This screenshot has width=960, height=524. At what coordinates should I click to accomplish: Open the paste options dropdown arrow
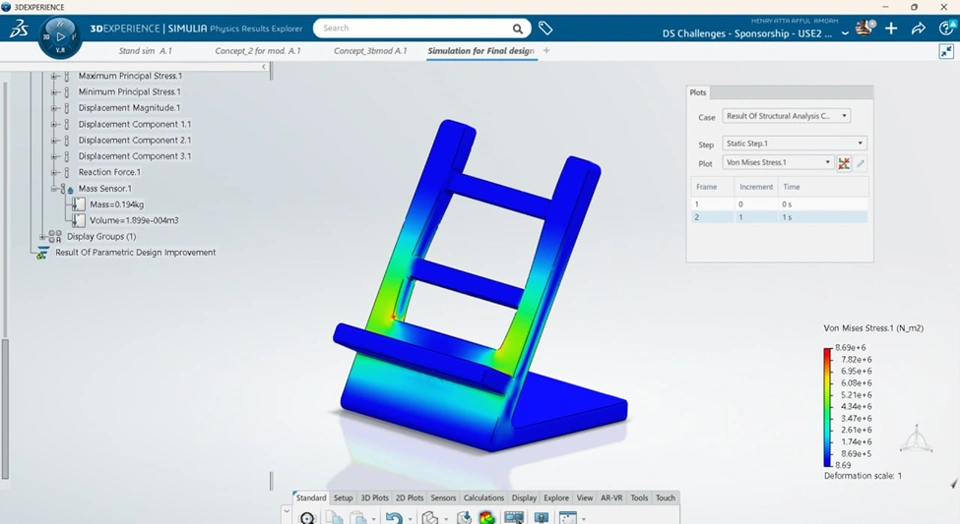coord(373,519)
